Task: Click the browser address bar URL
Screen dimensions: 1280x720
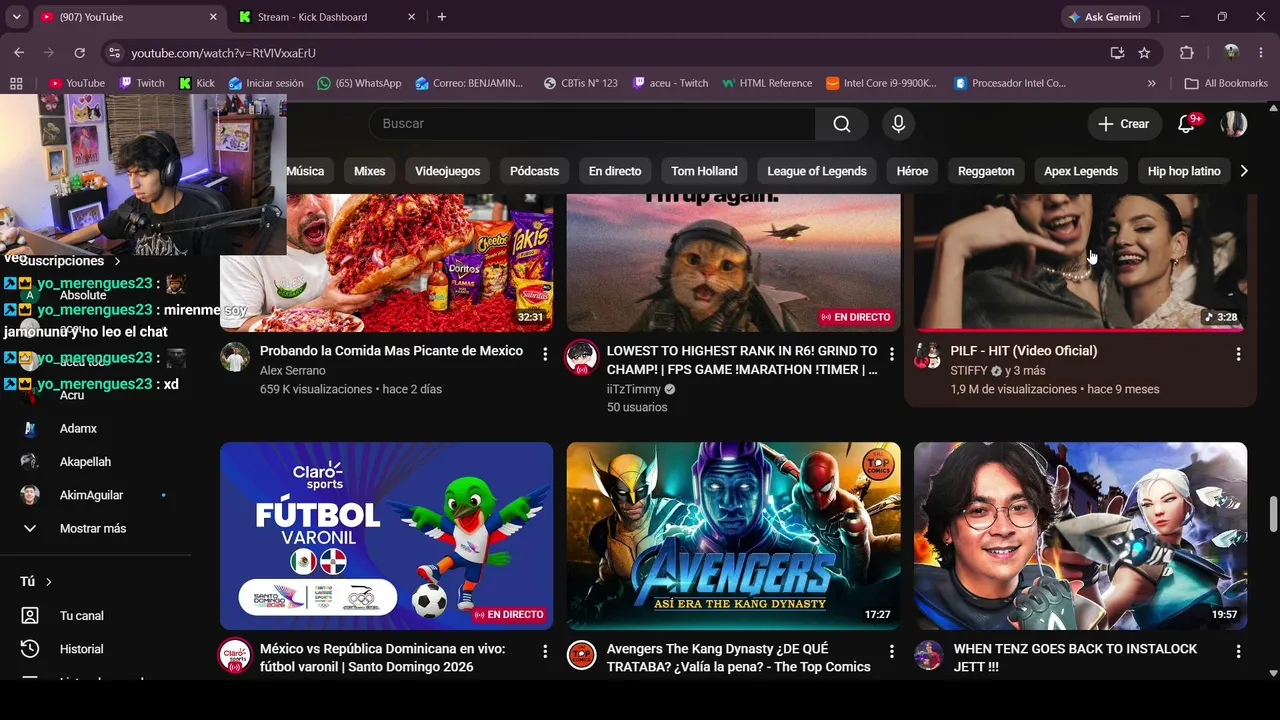Action: pyautogui.click(x=223, y=53)
